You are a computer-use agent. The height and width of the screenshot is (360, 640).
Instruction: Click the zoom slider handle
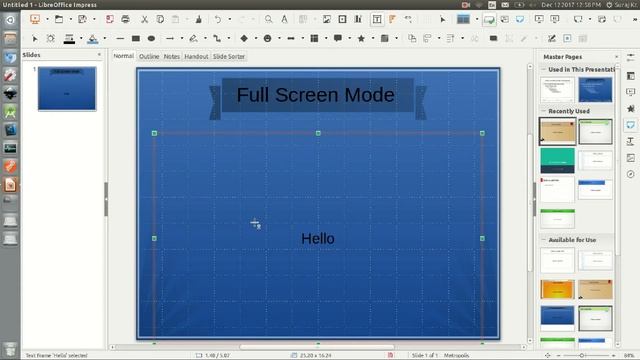click(582, 356)
